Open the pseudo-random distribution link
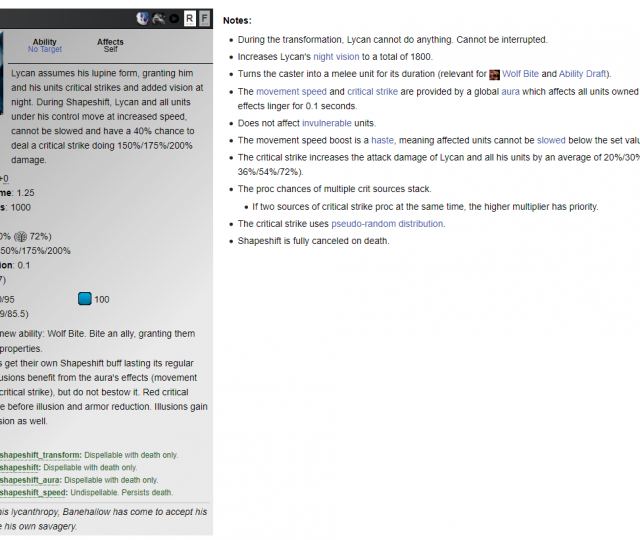Viewport: 640px width, 540px height. pyautogui.click(x=386, y=224)
